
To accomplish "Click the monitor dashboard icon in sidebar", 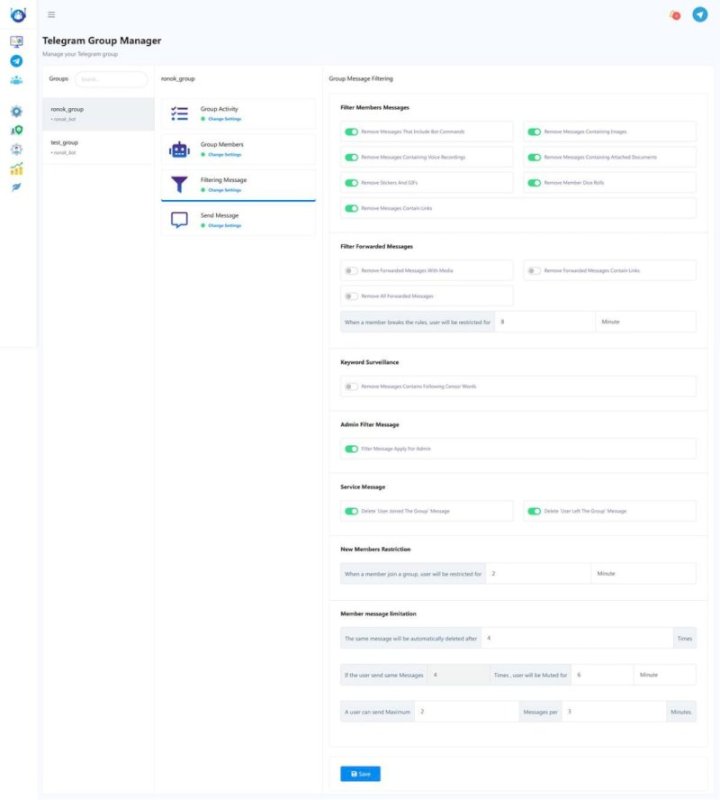I will tap(16, 42).
